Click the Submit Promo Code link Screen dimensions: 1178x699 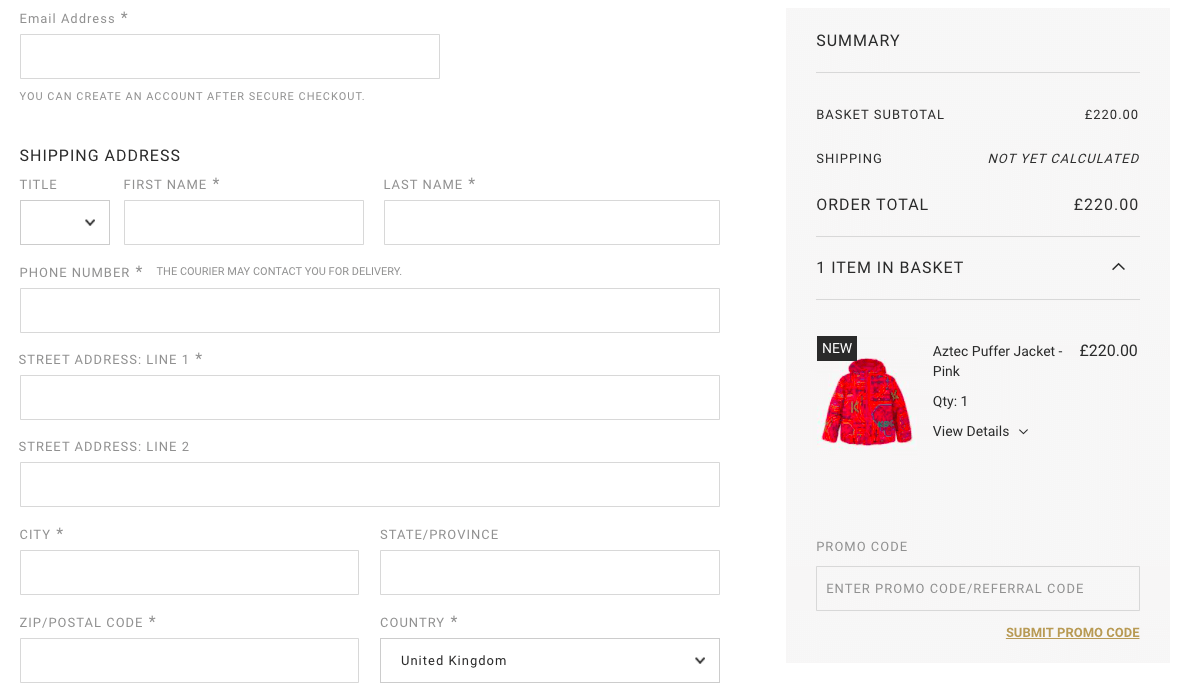click(x=1072, y=632)
